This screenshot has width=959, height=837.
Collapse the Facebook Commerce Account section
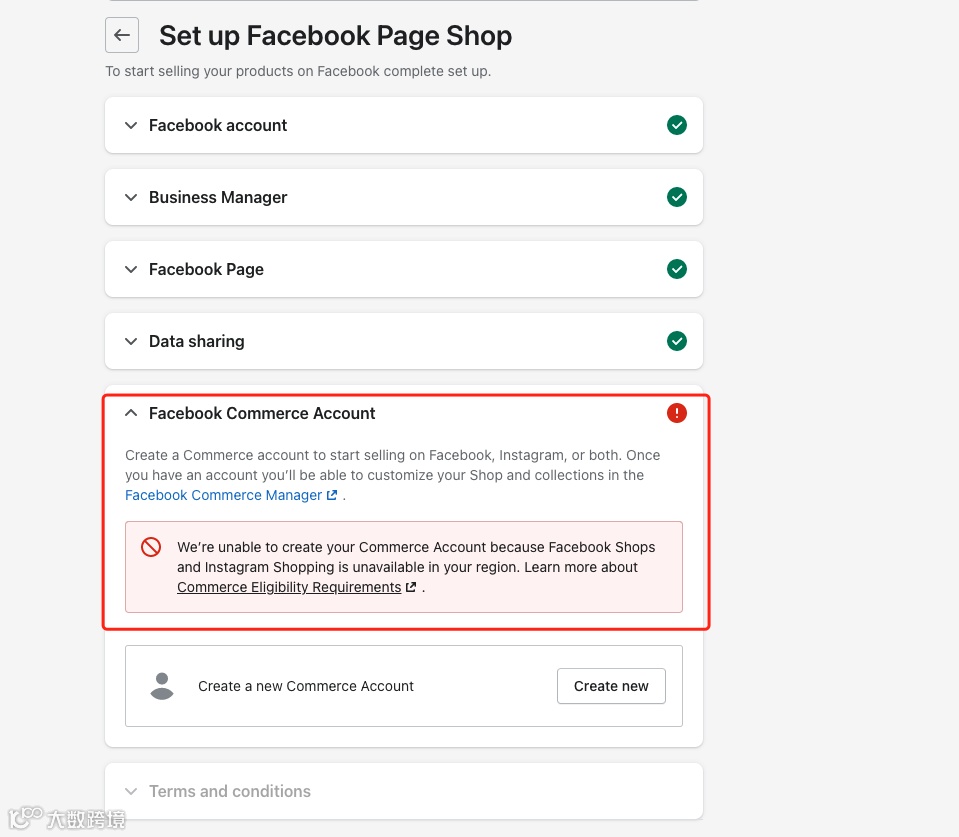pyautogui.click(x=131, y=413)
